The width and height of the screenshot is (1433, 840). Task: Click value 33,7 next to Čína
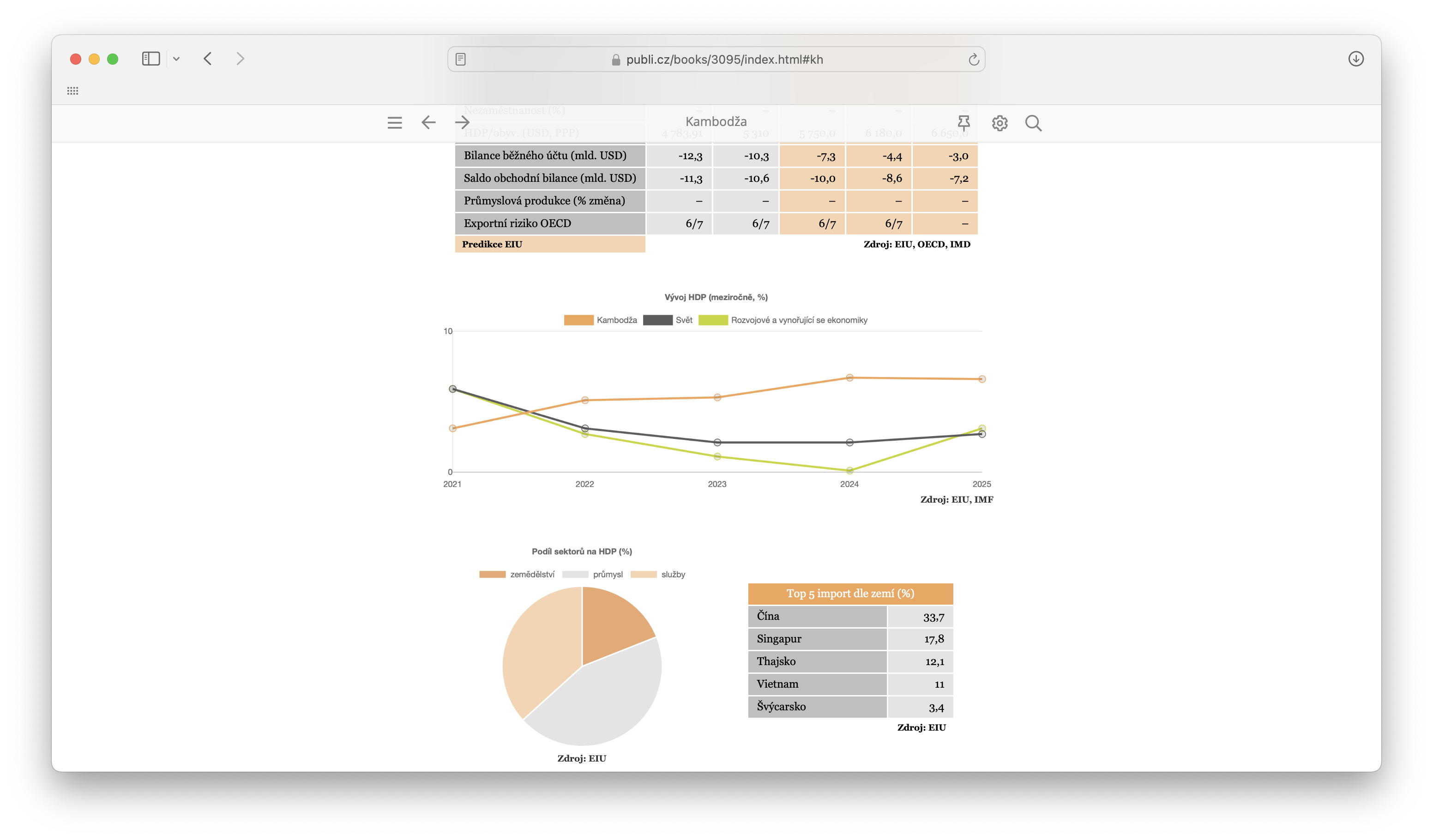click(x=934, y=617)
